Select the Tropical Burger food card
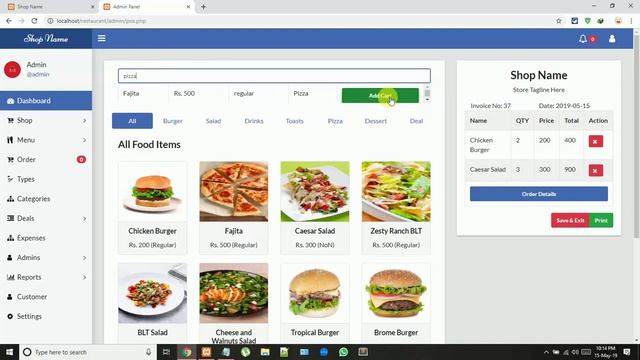 point(315,303)
